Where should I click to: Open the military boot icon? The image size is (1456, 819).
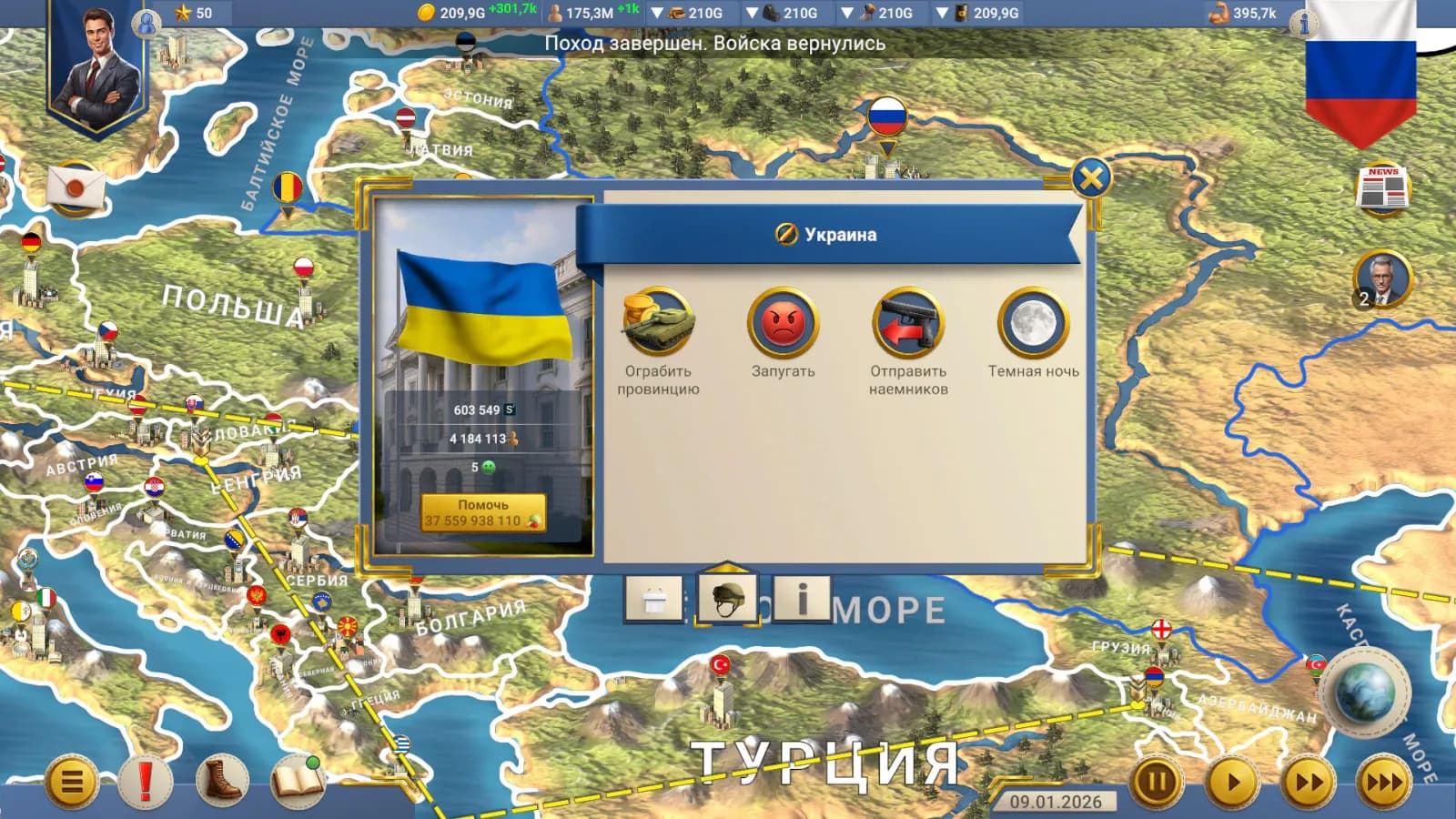coord(221,781)
